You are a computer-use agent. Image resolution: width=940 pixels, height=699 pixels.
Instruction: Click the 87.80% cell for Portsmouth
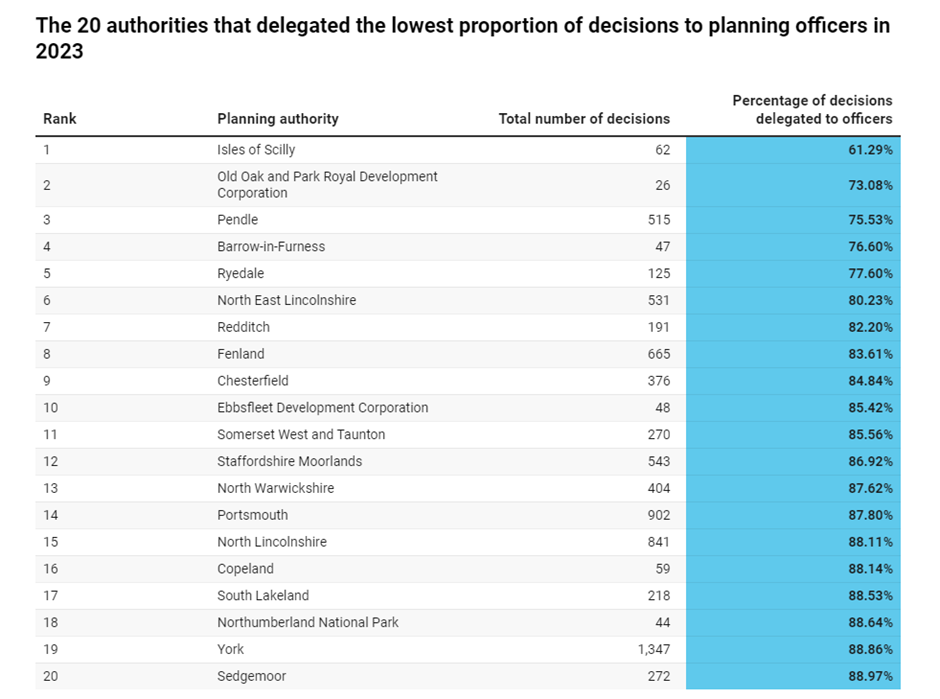869,515
